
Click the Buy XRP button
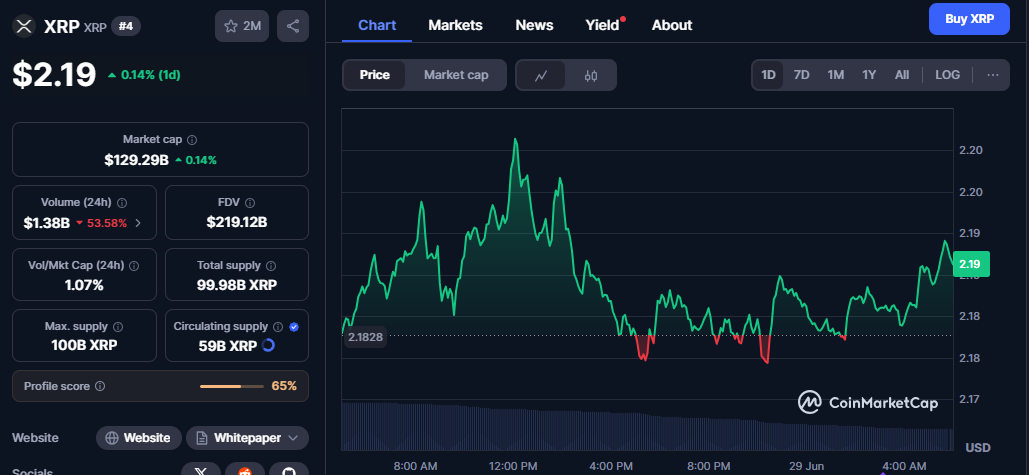[969, 19]
